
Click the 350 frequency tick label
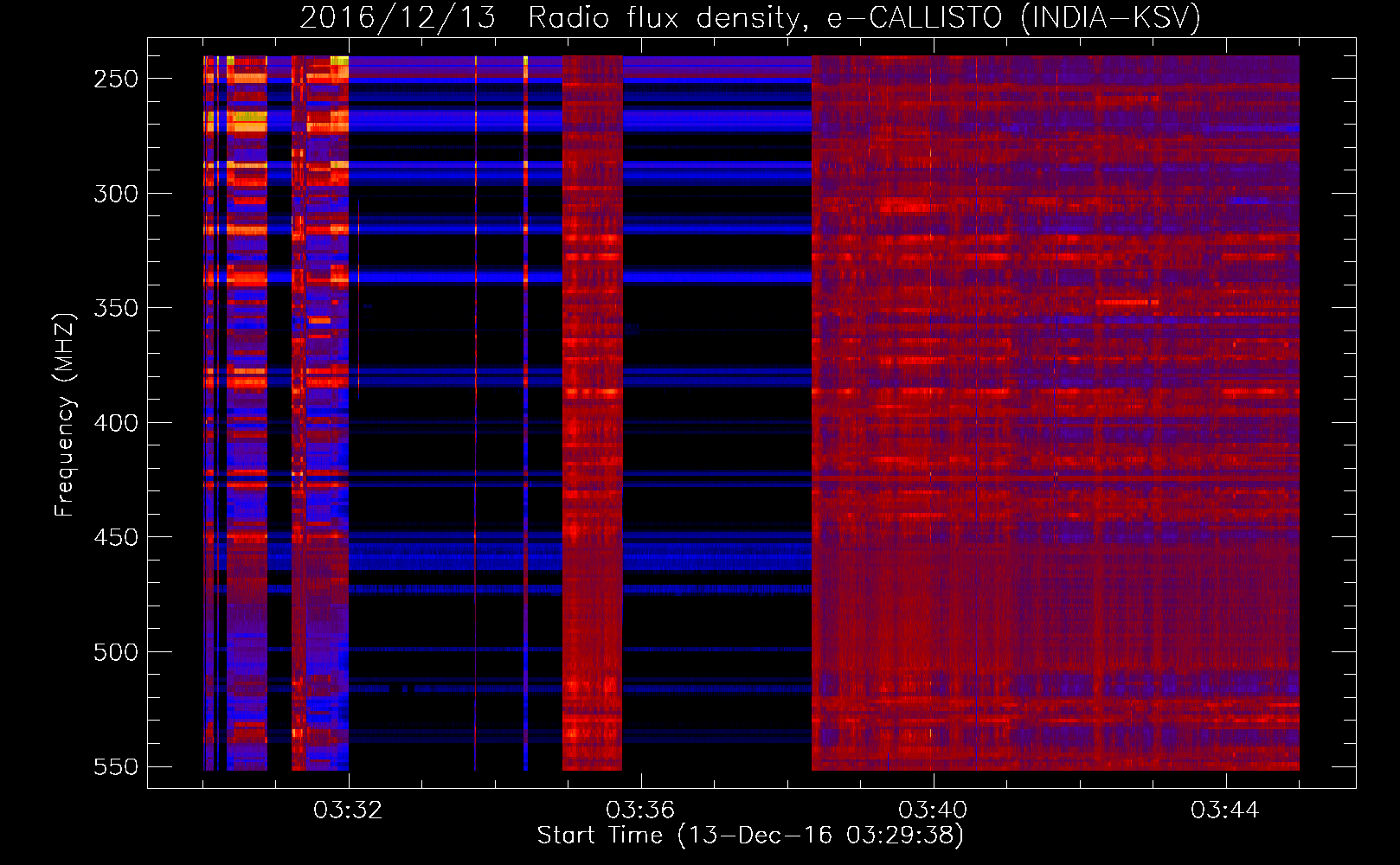click(x=116, y=308)
